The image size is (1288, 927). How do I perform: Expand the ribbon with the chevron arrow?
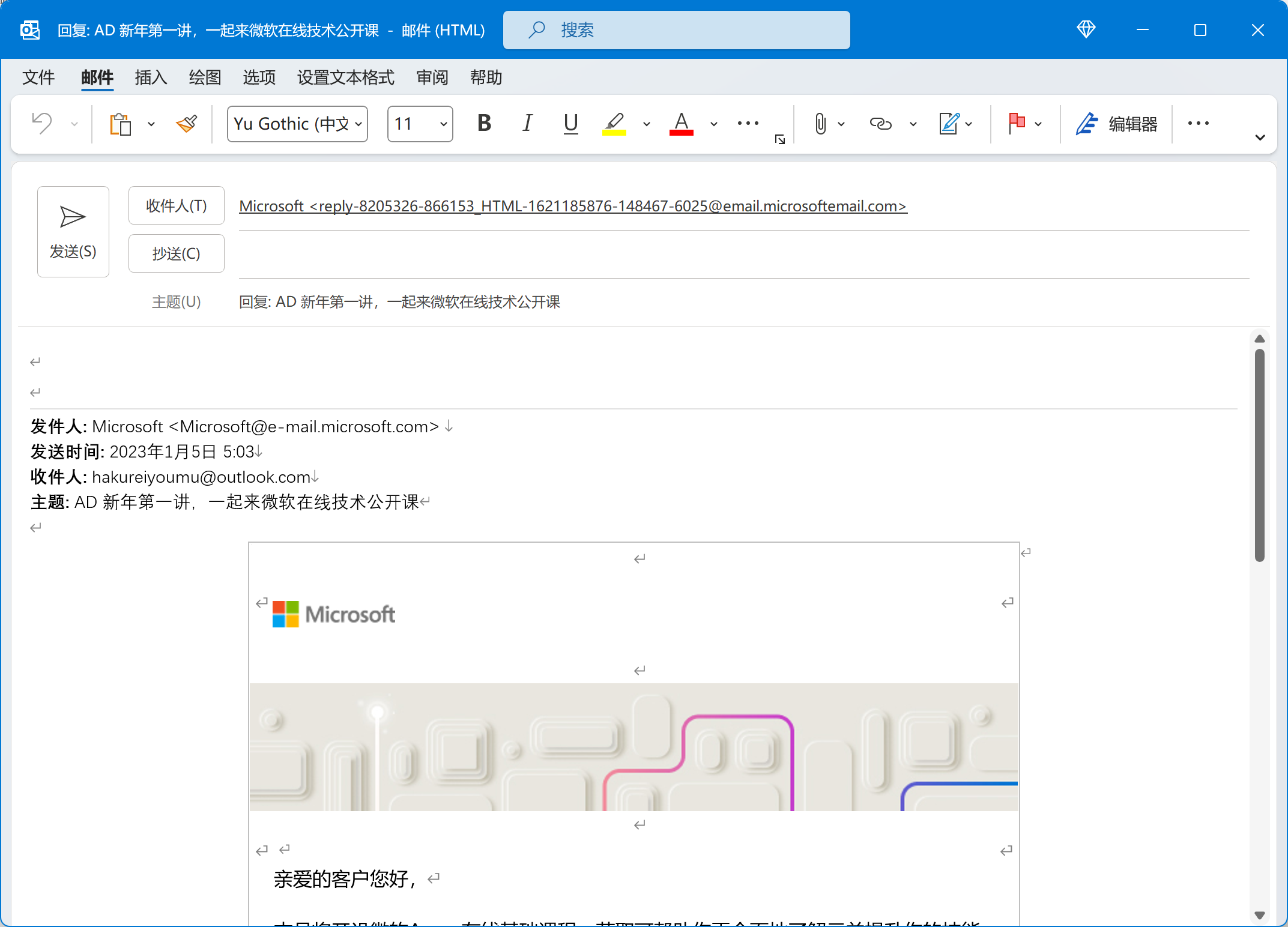coord(1260,137)
